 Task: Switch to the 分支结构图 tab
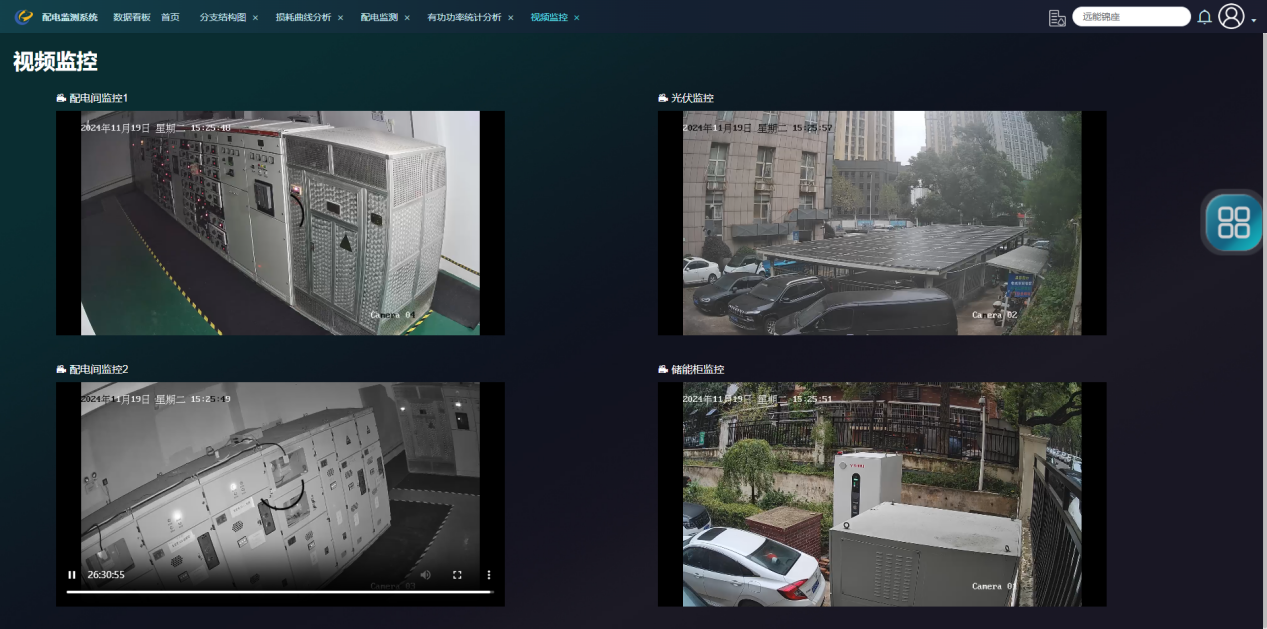(x=222, y=17)
